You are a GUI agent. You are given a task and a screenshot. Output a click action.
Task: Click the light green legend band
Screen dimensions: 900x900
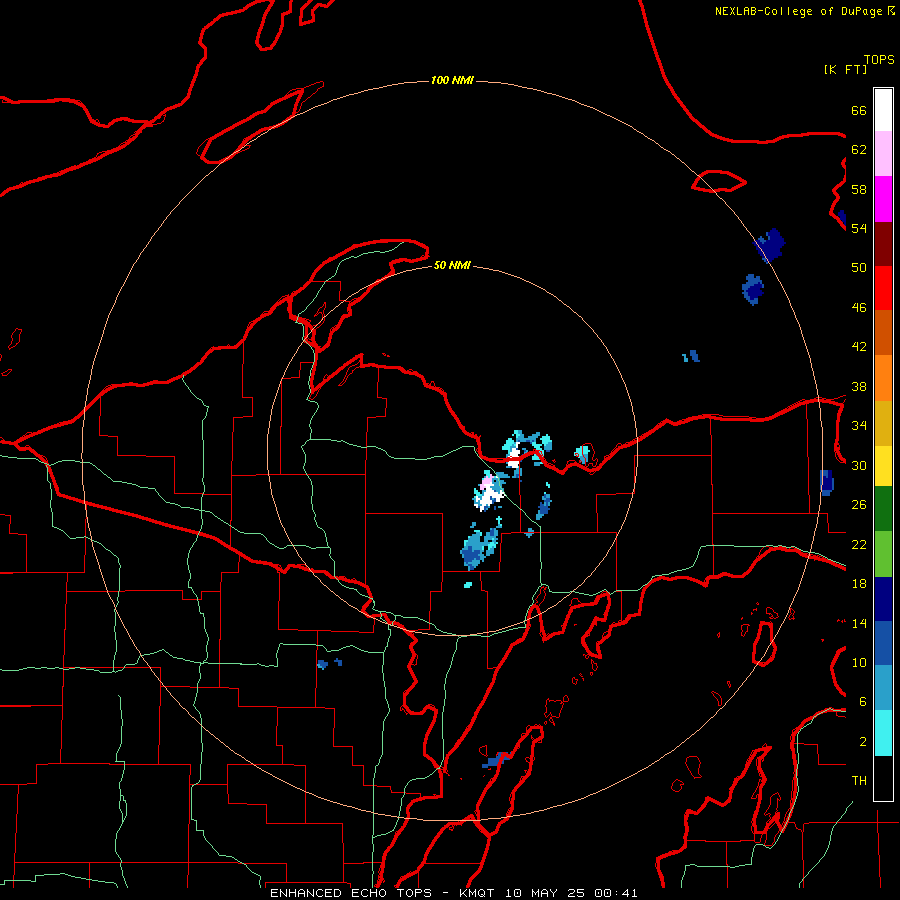pos(883,554)
